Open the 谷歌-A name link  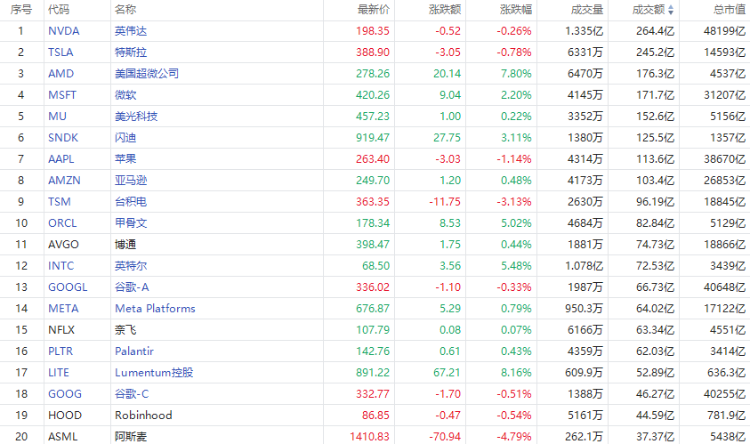click(x=132, y=287)
